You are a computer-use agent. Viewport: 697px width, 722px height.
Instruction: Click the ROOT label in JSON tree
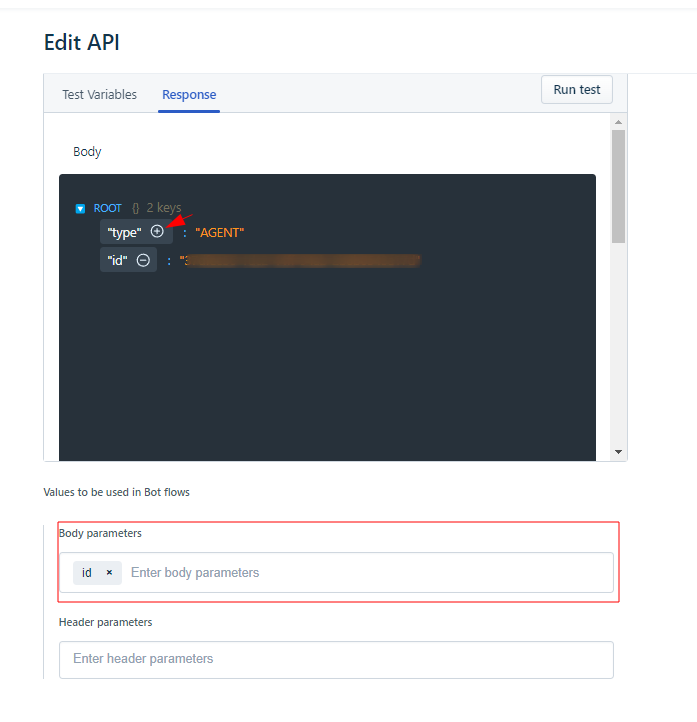tap(108, 208)
